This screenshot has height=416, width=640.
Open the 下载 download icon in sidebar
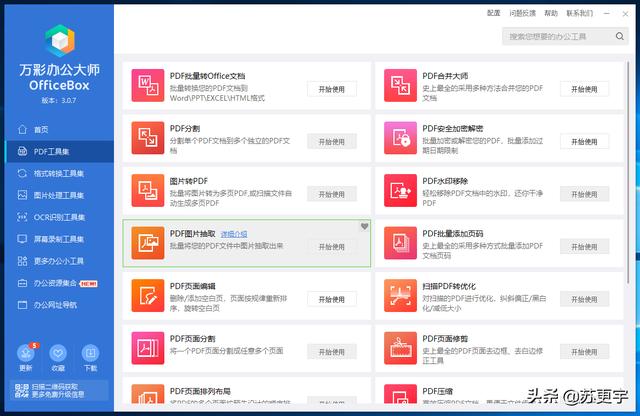pos(91,353)
